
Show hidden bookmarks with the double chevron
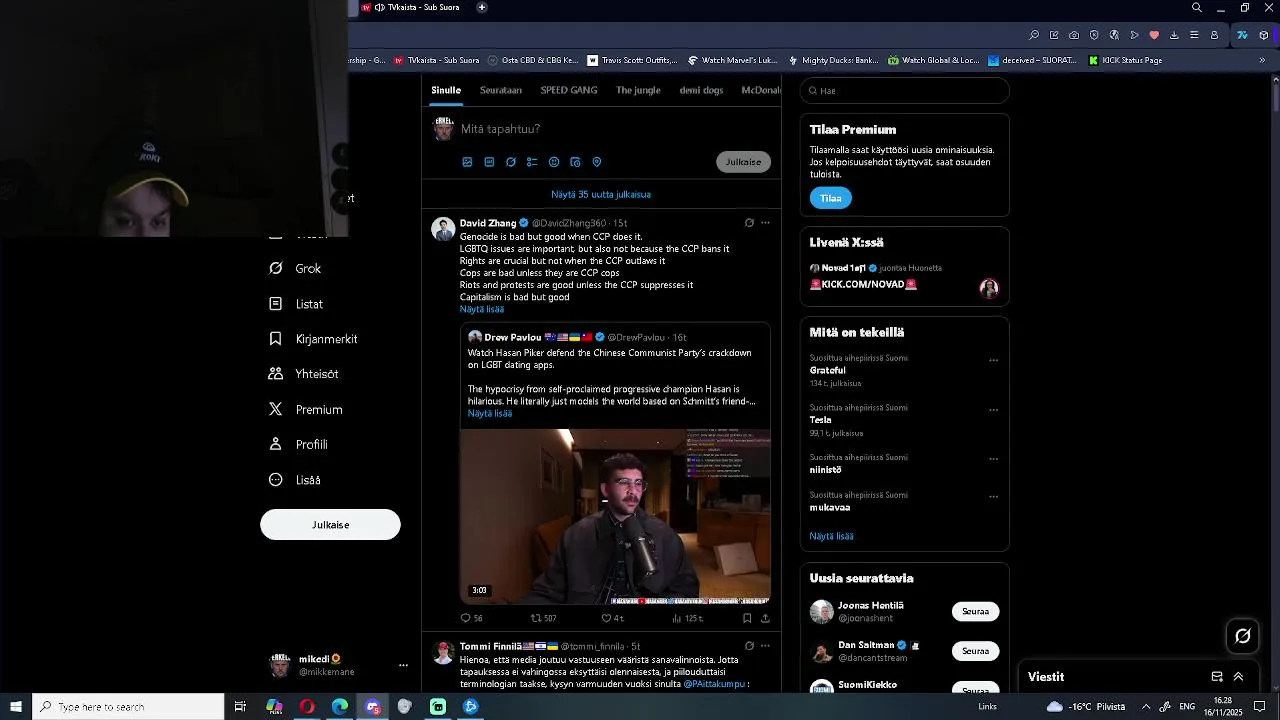[1262, 60]
